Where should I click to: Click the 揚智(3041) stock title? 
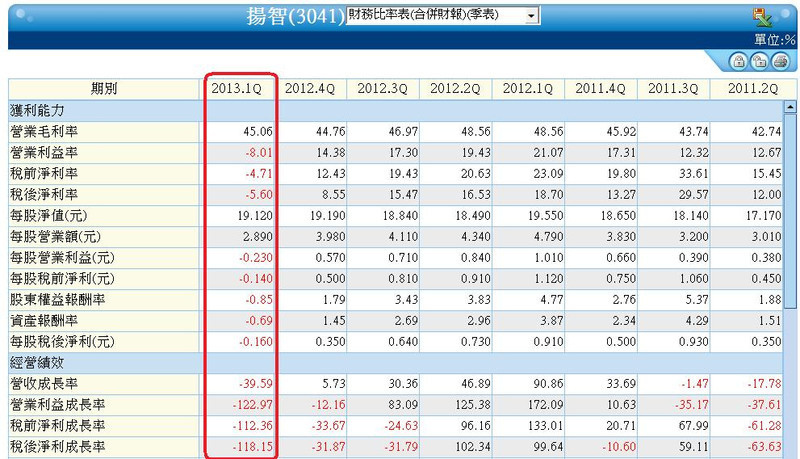[296, 16]
